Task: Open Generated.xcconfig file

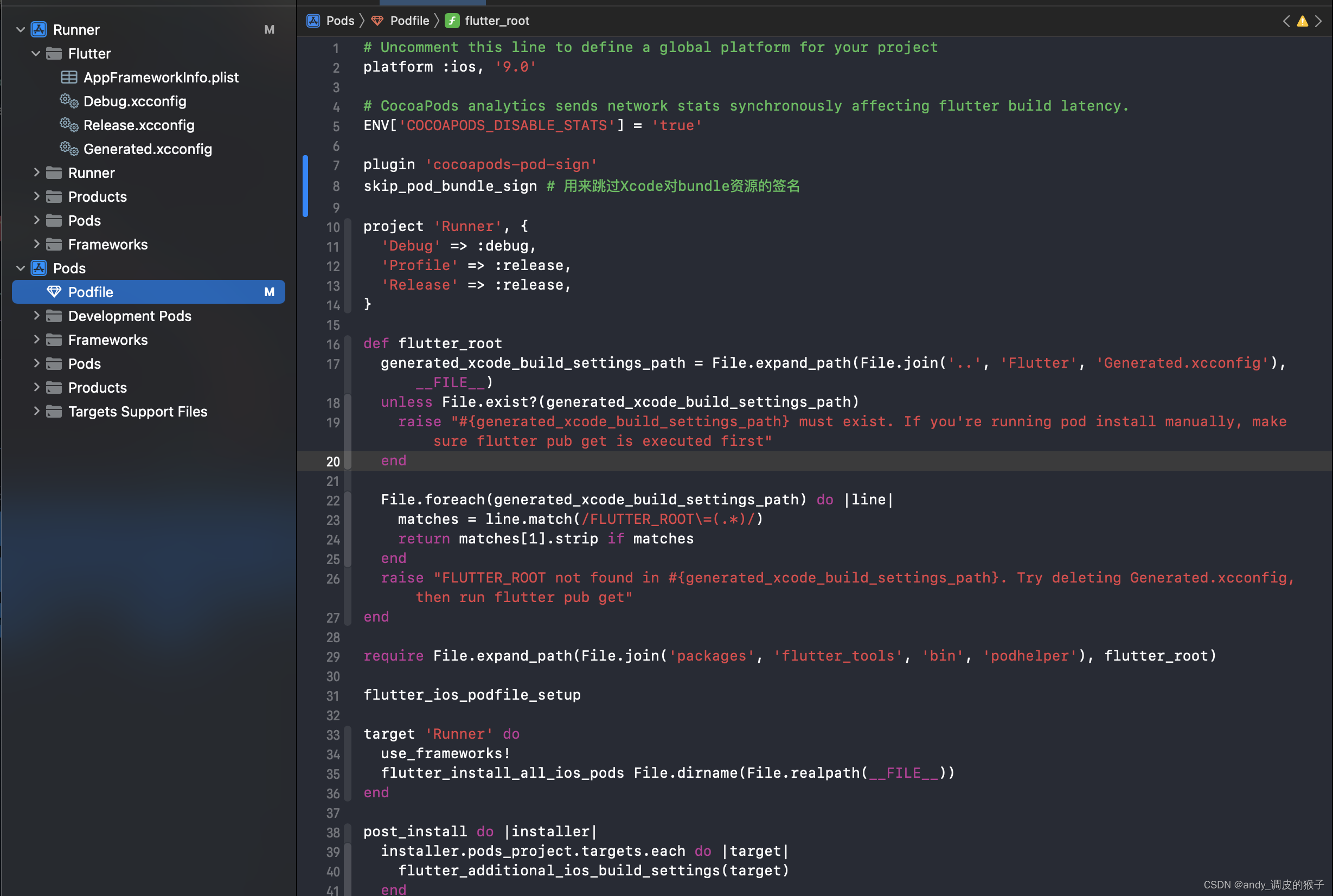Action: point(148,149)
